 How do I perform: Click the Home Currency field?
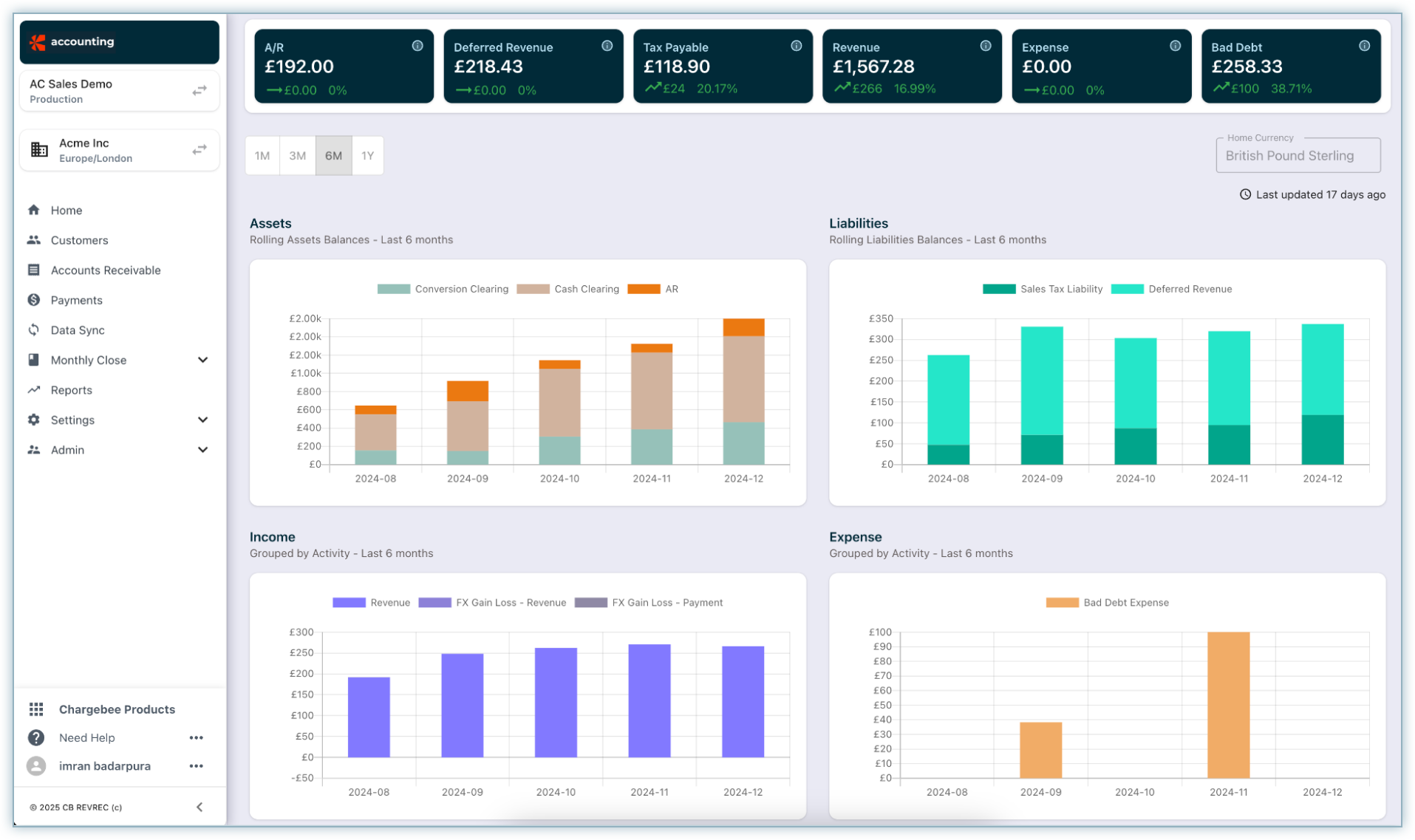click(1298, 156)
